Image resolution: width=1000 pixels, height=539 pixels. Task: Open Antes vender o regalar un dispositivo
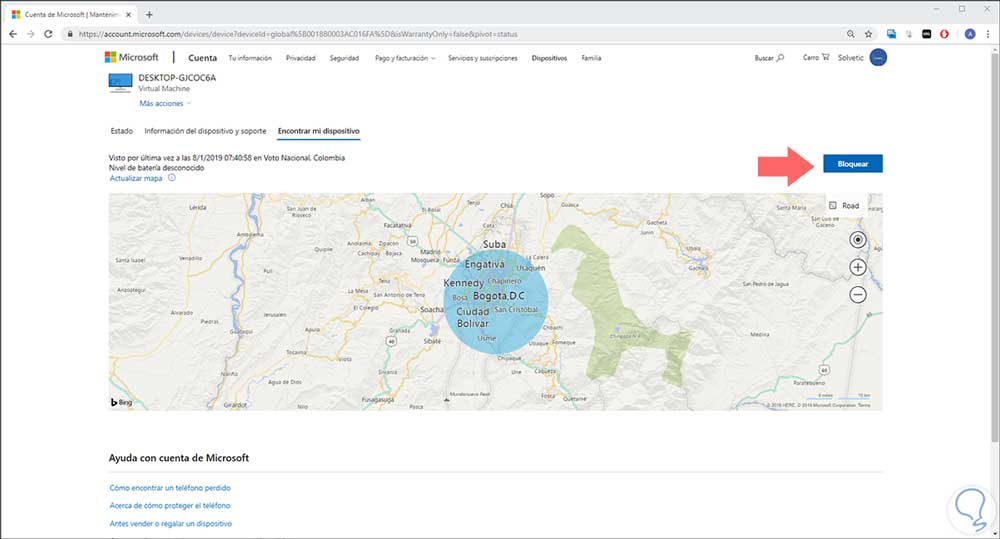(171, 524)
